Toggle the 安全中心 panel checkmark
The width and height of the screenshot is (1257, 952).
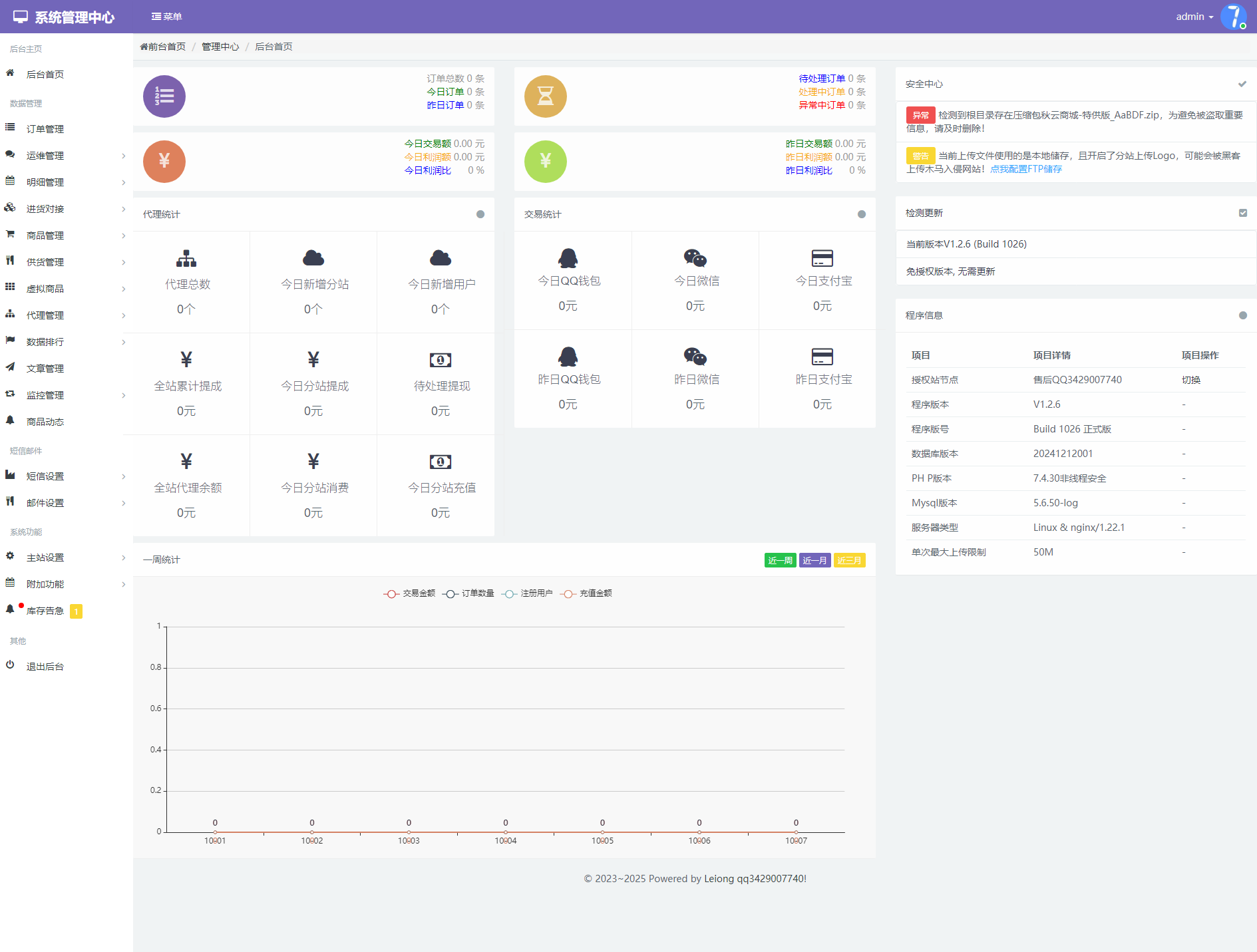[x=1242, y=84]
